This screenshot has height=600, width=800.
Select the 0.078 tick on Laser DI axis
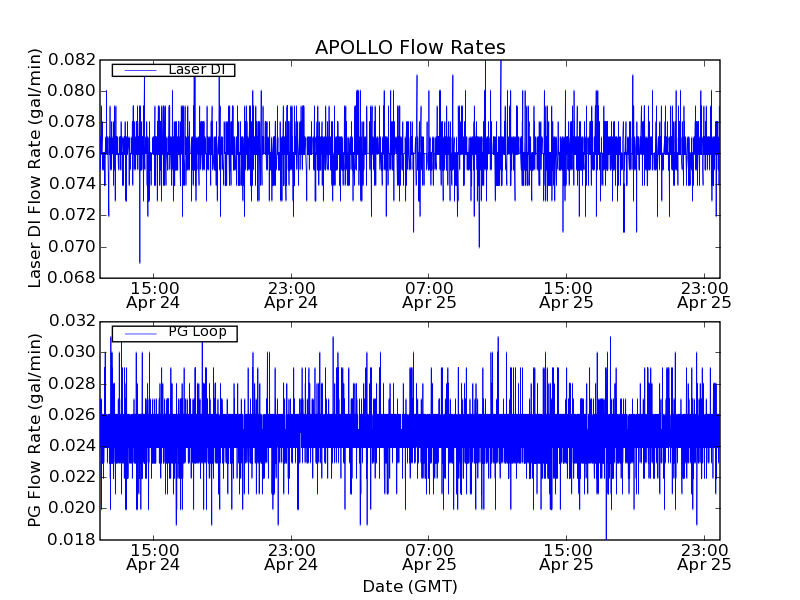pos(72,122)
